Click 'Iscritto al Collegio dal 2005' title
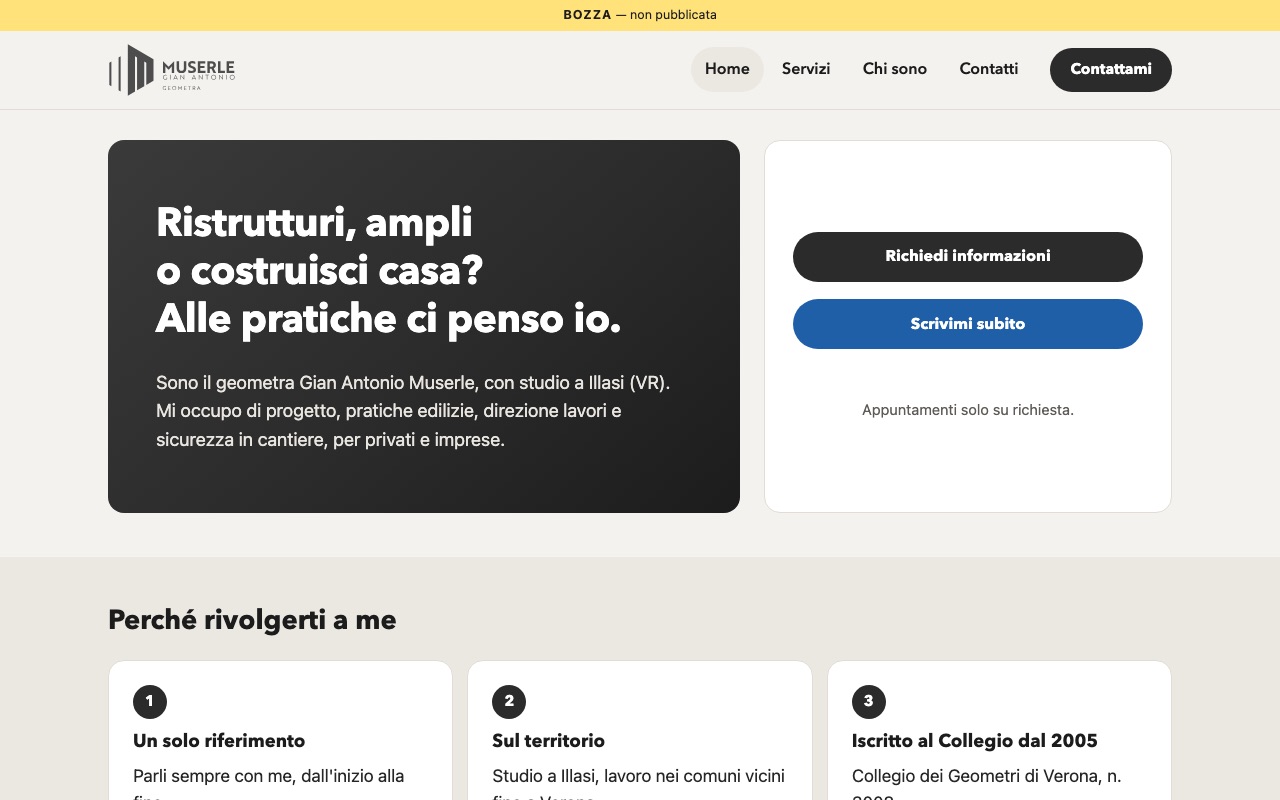Viewport: 1280px width, 800px height. tap(975, 741)
